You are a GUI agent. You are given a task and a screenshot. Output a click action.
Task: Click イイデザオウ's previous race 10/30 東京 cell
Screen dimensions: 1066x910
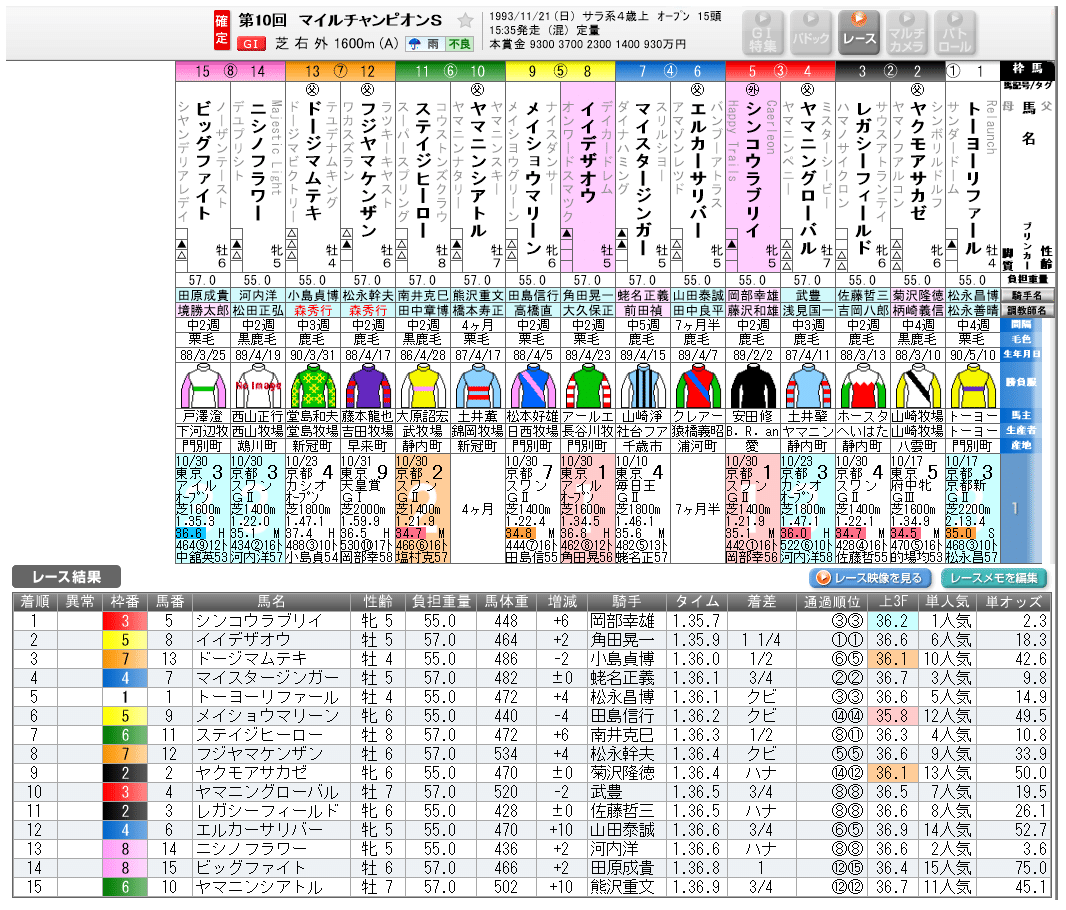point(588,509)
